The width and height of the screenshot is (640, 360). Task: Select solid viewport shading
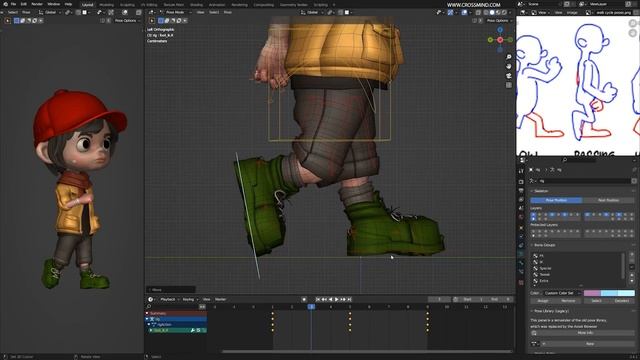coord(492,13)
